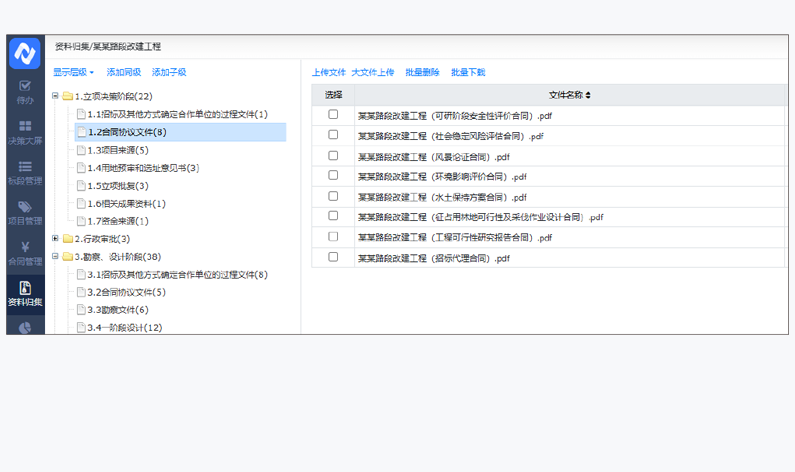
Task: Click the app logo icon in sidebar
Action: pos(25,54)
